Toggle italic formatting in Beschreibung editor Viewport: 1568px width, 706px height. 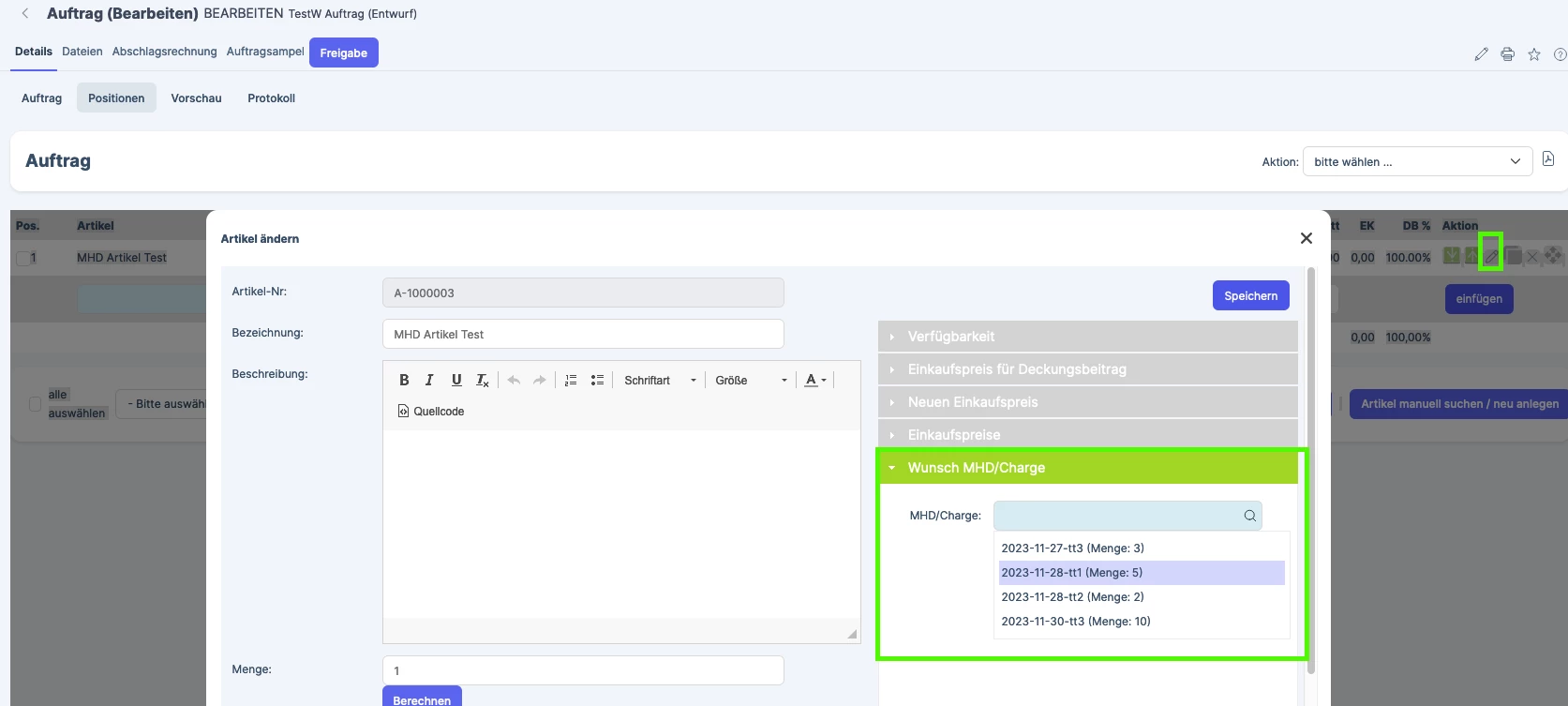pyautogui.click(x=429, y=380)
